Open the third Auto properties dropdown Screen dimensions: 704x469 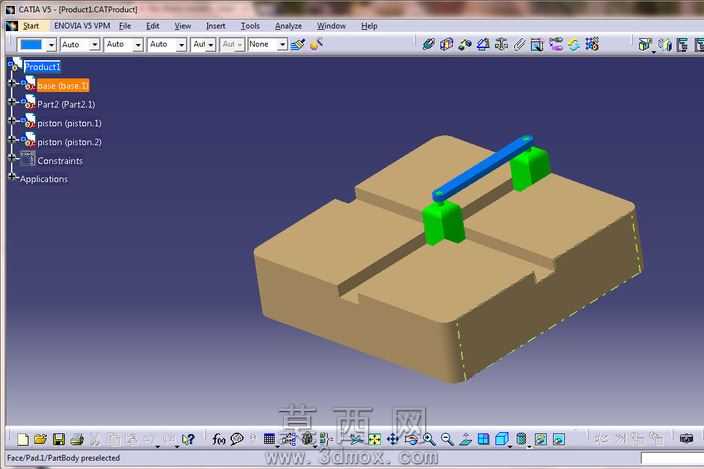181,45
